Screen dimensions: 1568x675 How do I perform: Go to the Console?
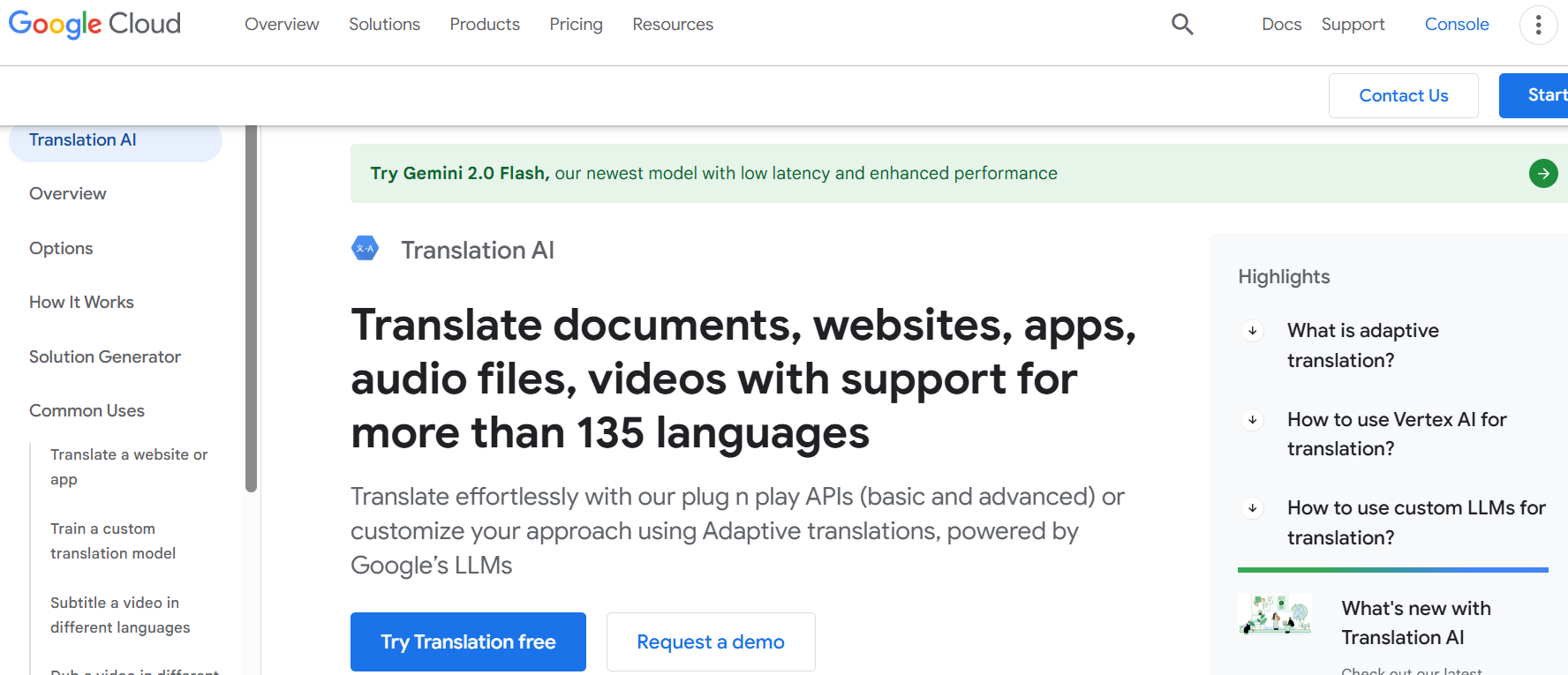click(x=1457, y=25)
